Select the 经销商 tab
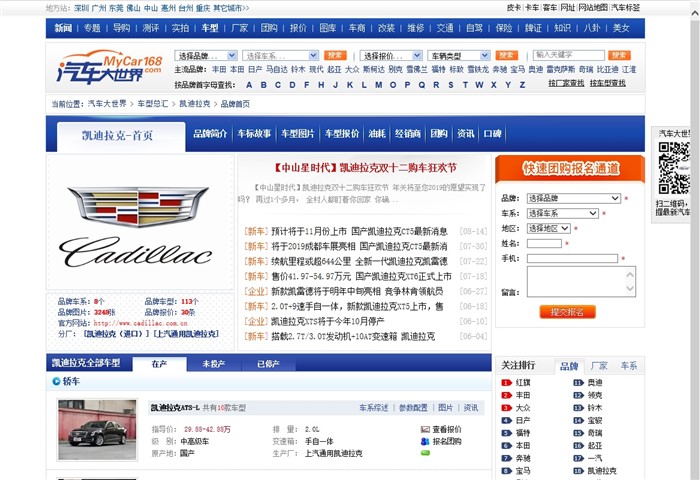This screenshot has width=700, height=480. [x=408, y=134]
